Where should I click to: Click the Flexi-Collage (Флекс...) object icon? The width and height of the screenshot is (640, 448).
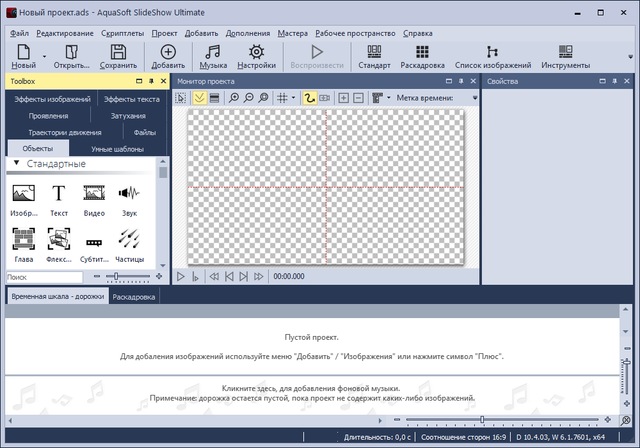click(x=59, y=241)
